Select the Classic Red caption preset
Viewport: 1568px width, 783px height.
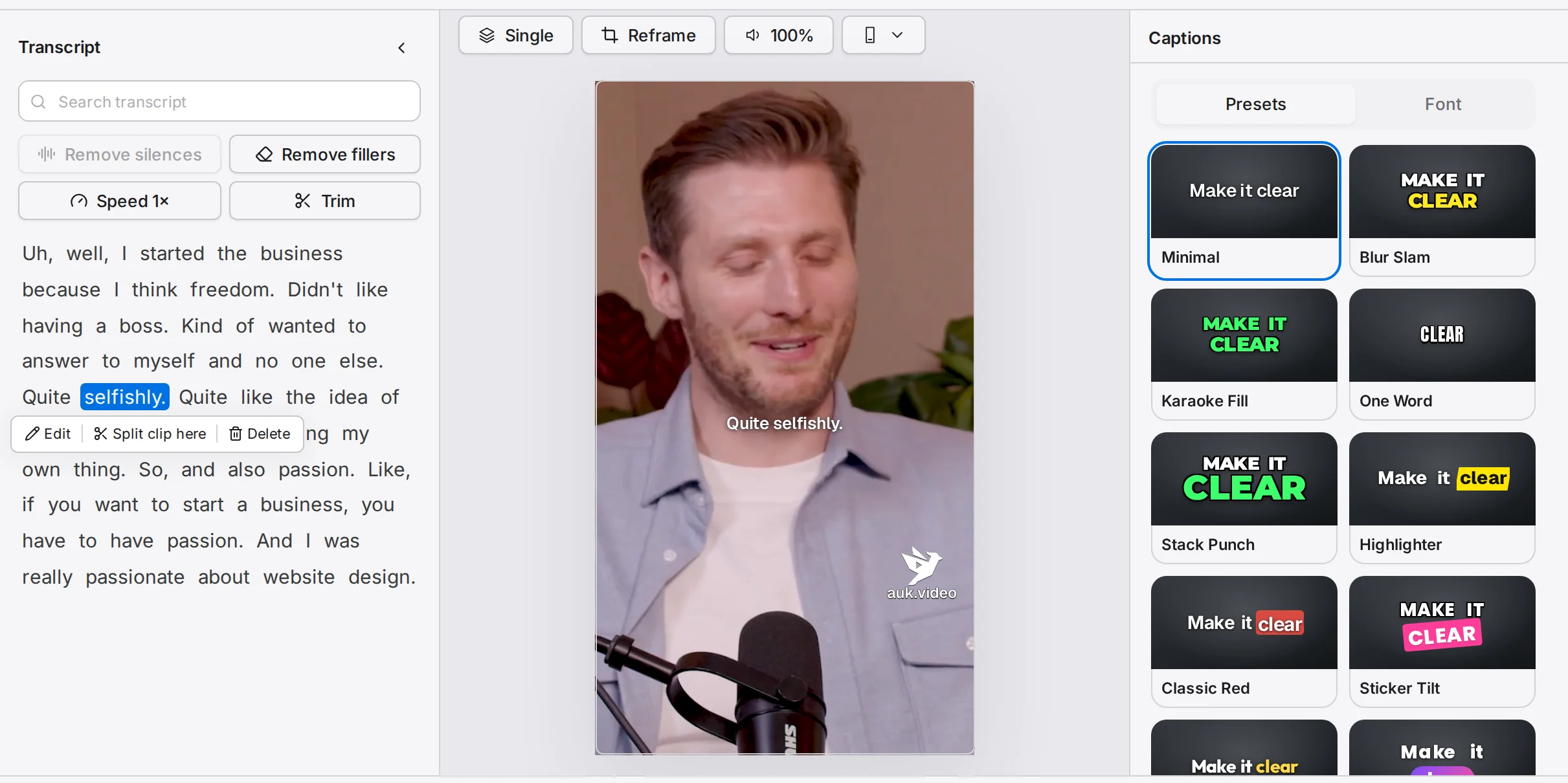pyautogui.click(x=1244, y=642)
